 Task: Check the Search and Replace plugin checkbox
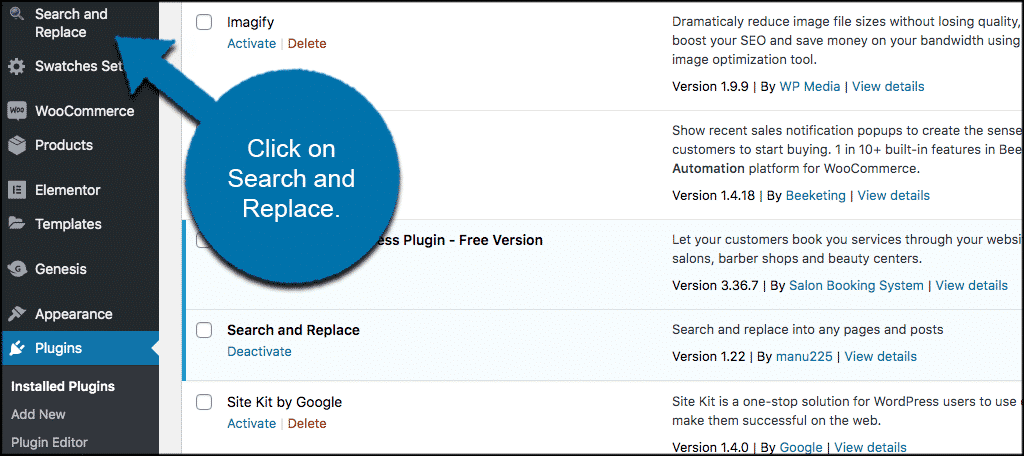(x=204, y=330)
